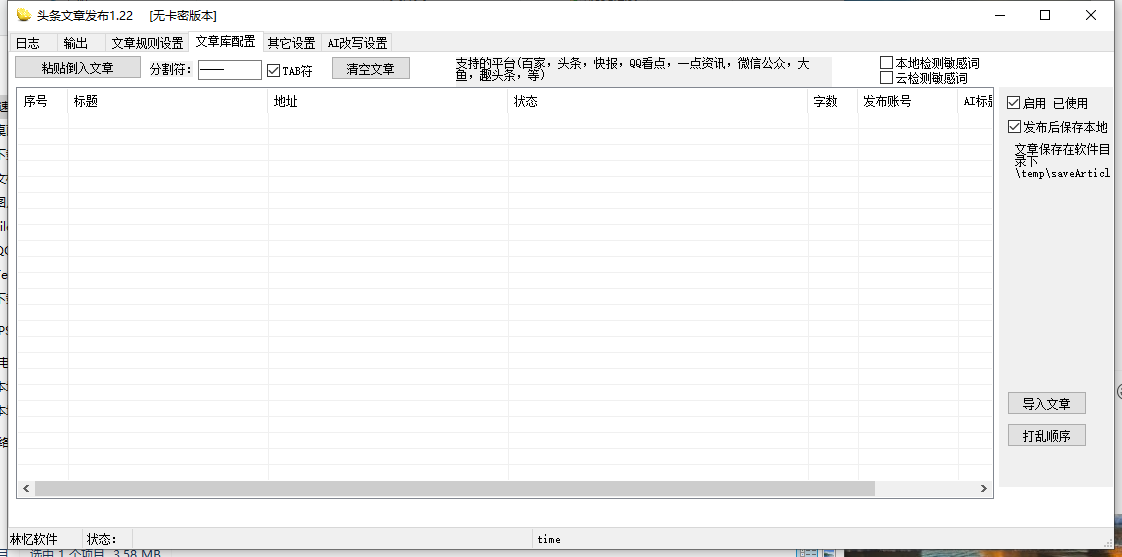The width and height of the screenshot is (1122, 557).
Task: Switch to the 日志 tab
Action: click(27, 43)
